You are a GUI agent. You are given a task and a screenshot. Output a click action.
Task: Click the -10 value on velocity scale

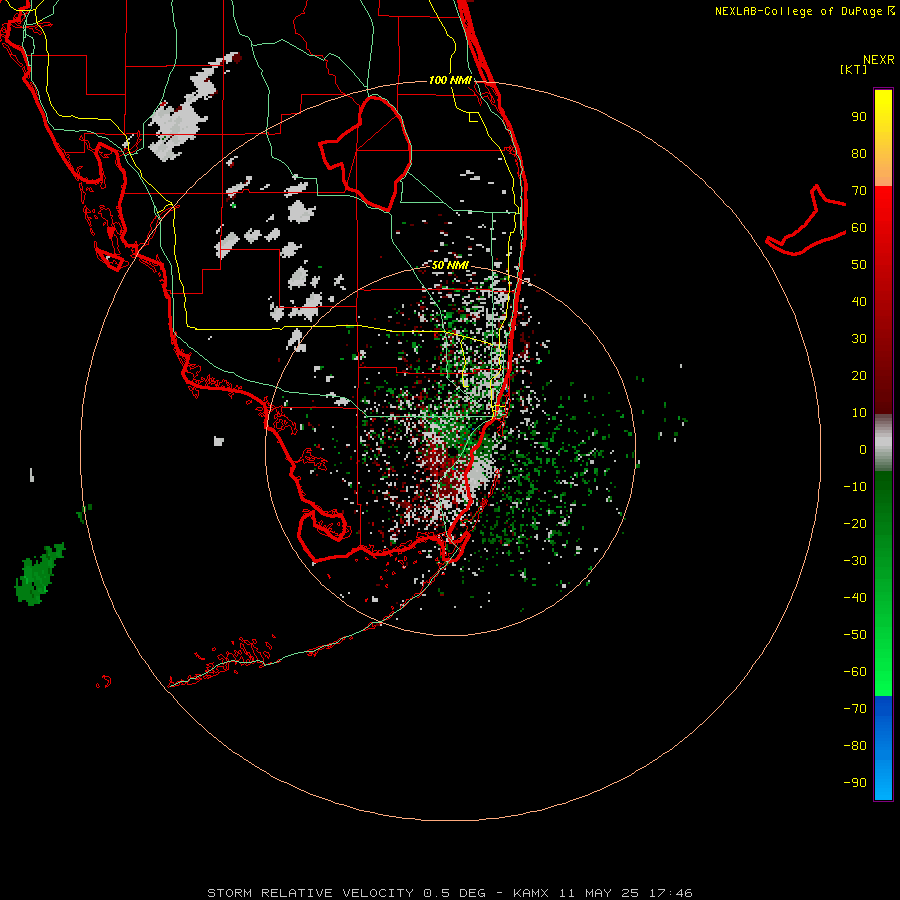pos(855,487)
